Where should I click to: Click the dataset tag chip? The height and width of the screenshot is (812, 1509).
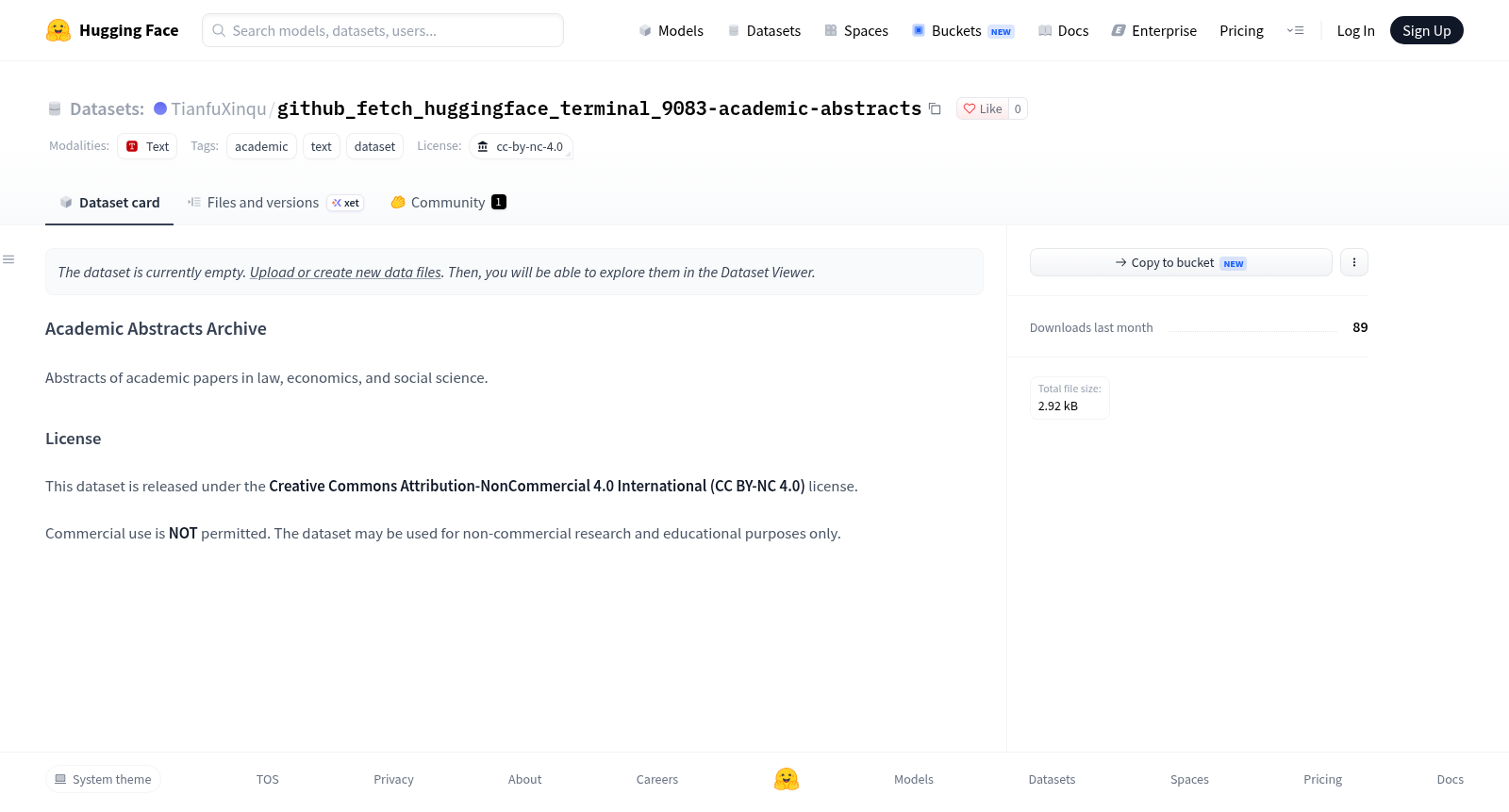tap(374, 146)
